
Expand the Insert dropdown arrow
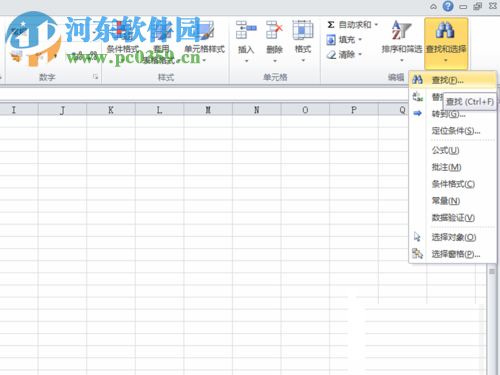pyautogui.click(x=246, y=61)
